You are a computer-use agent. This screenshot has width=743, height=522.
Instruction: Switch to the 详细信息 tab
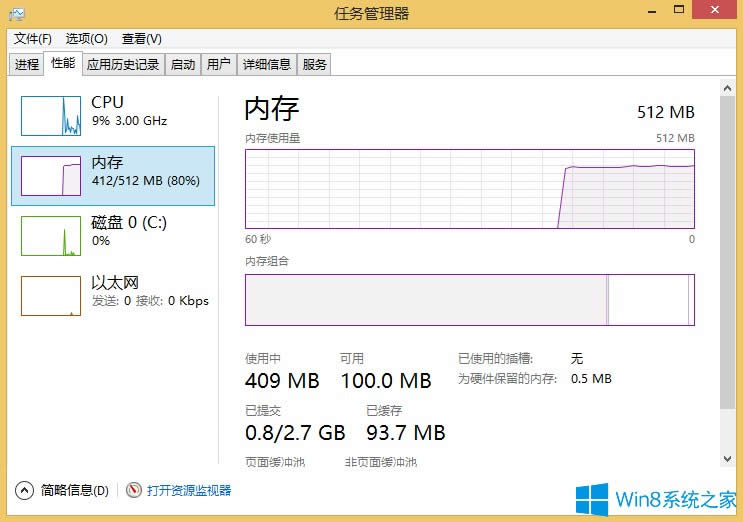click(x=267, y=65)
